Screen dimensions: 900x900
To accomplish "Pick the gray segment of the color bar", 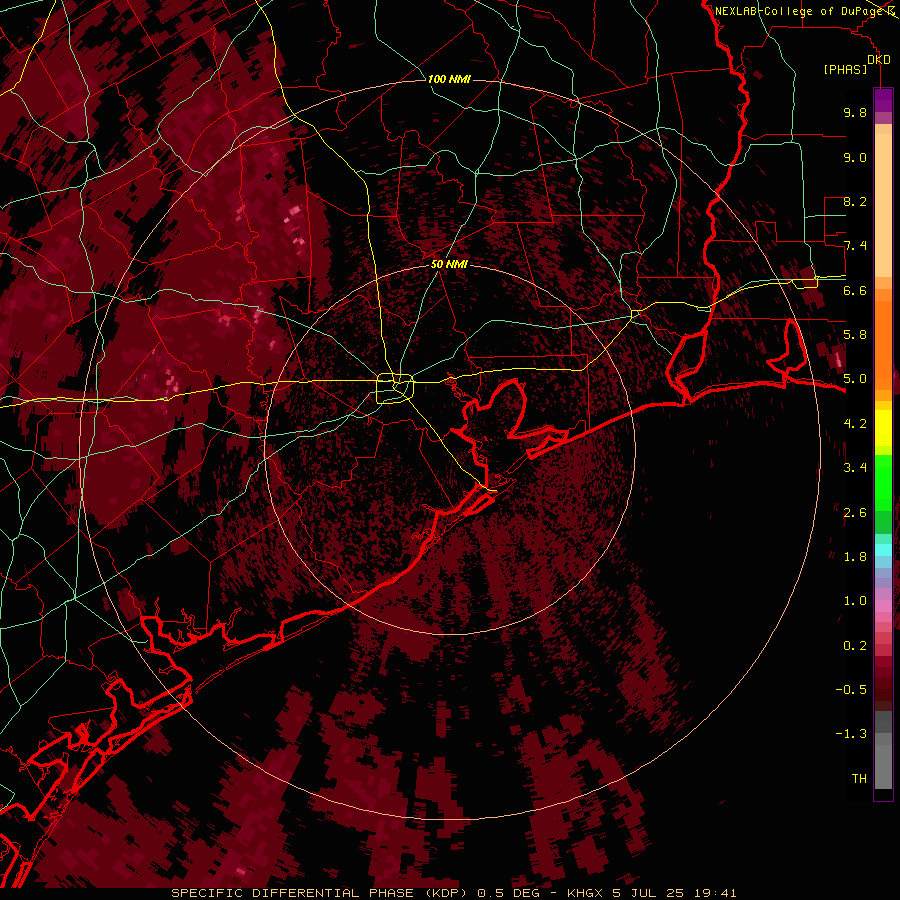I will 883,749.
